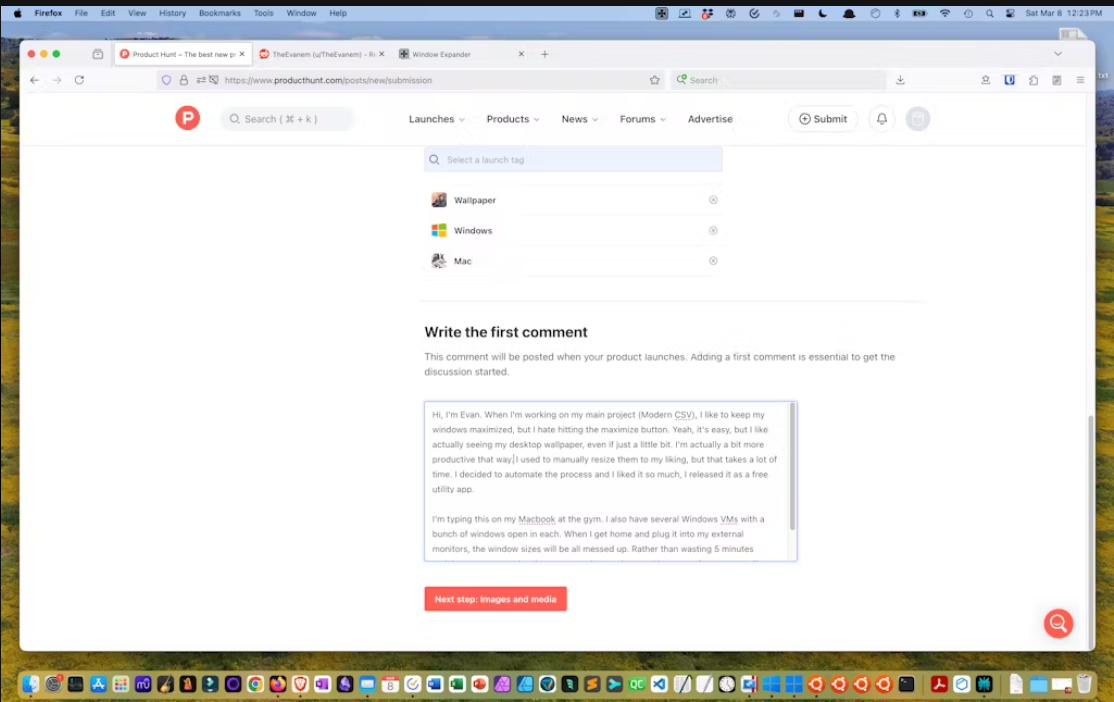Open the Apple menu

click(18, 13)
